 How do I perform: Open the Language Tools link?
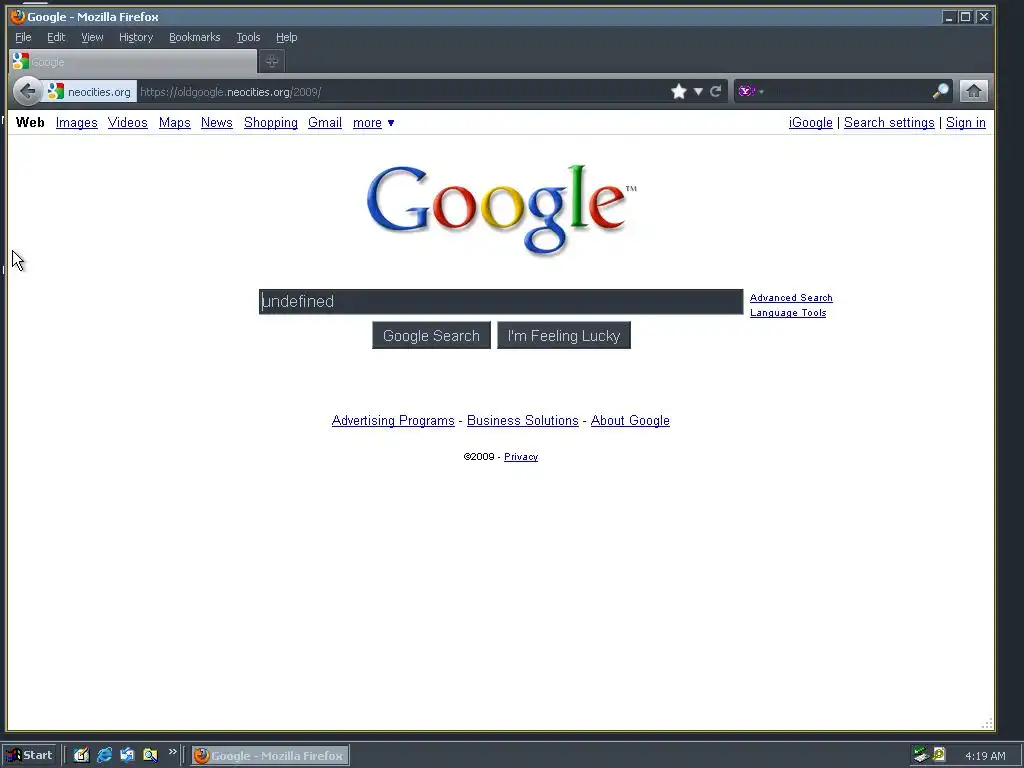(x=788, y=313)
